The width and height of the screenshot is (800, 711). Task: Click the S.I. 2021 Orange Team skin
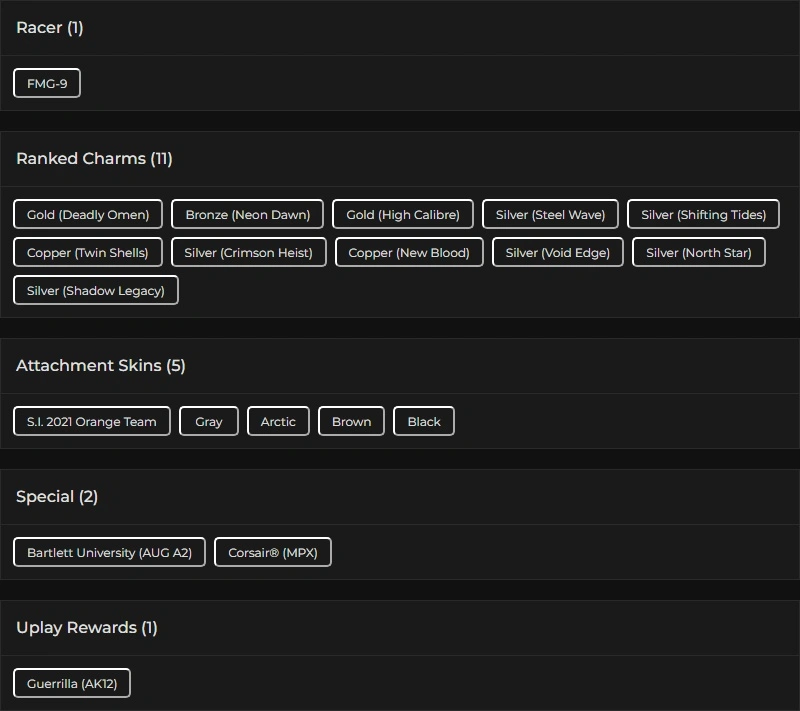92,422
